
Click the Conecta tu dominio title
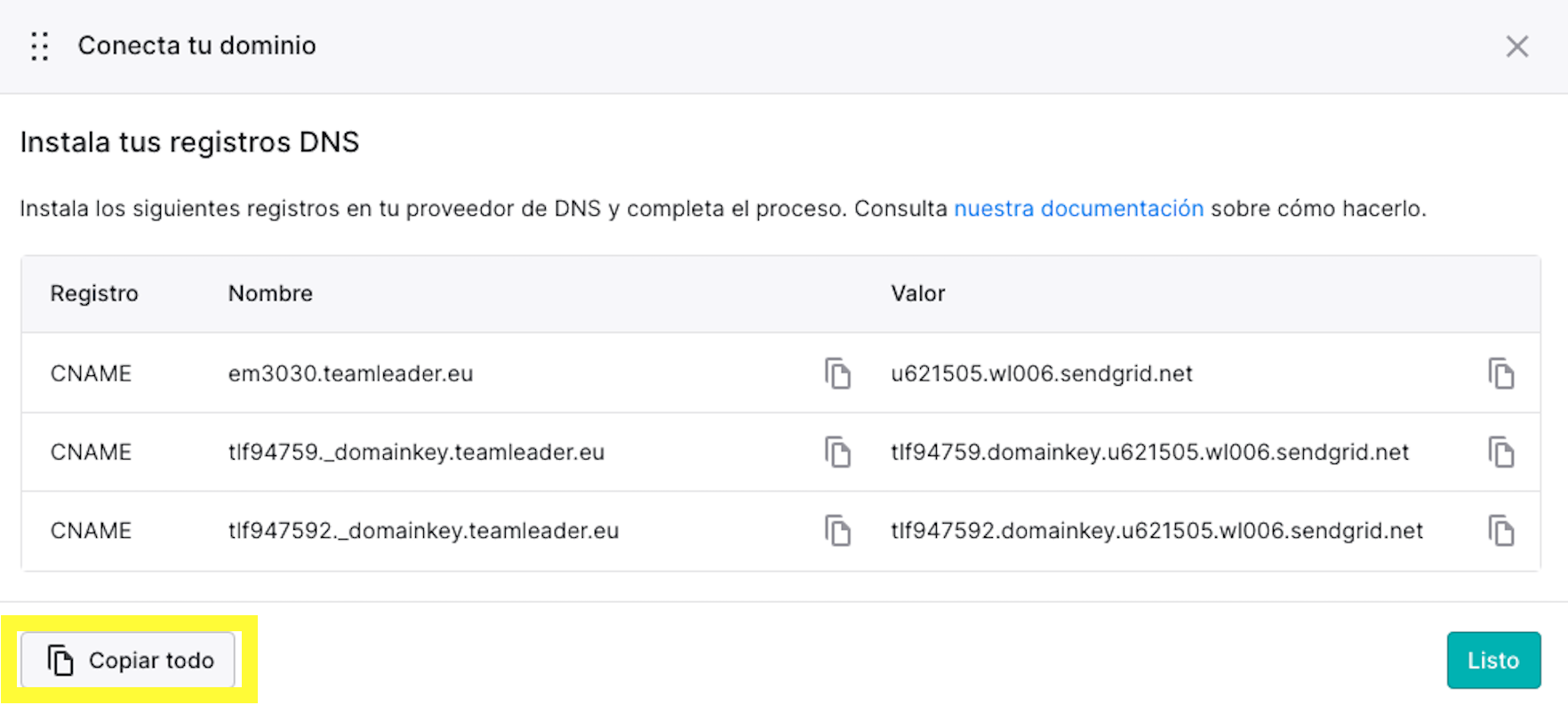pyautogui.click(x=196, y=45)
